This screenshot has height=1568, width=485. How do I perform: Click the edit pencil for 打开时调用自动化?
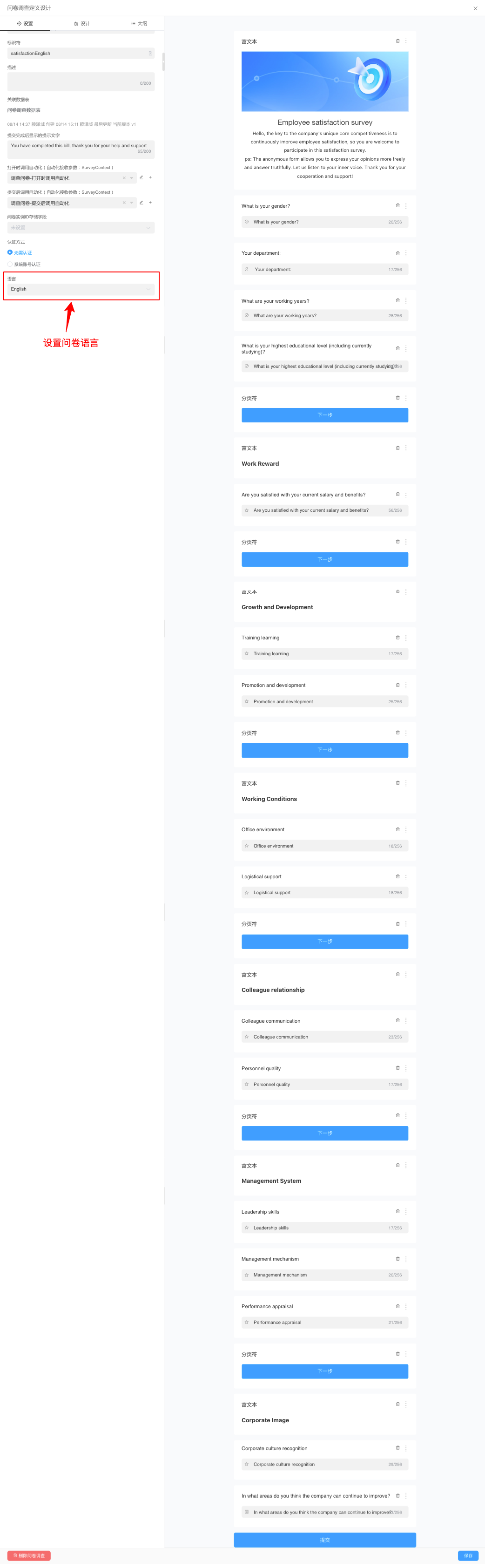(x=141, y=178)
